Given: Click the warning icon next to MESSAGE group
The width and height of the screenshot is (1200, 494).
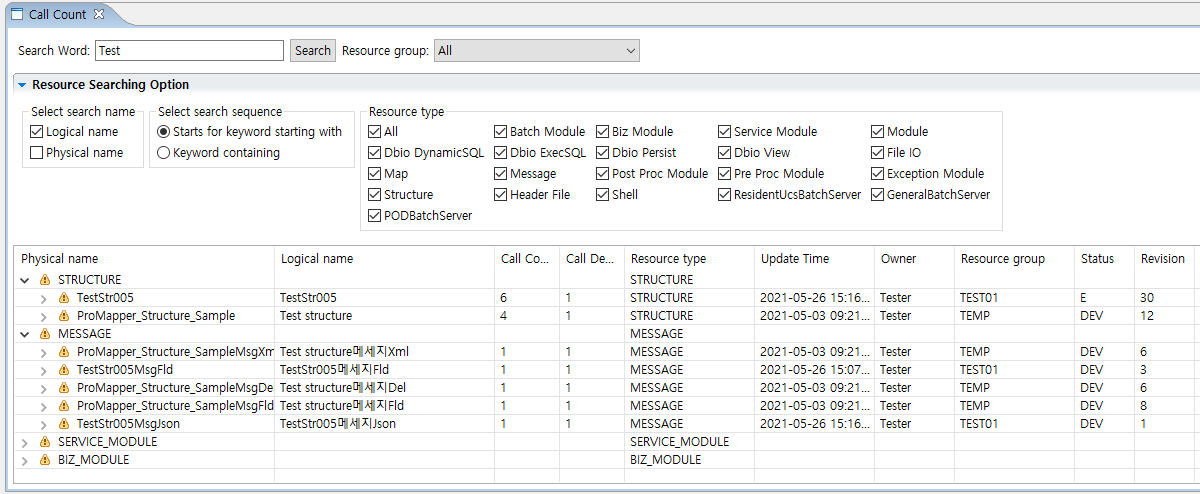Looking at the screenshot, I should pyautogui.click(x=44, y=334).
